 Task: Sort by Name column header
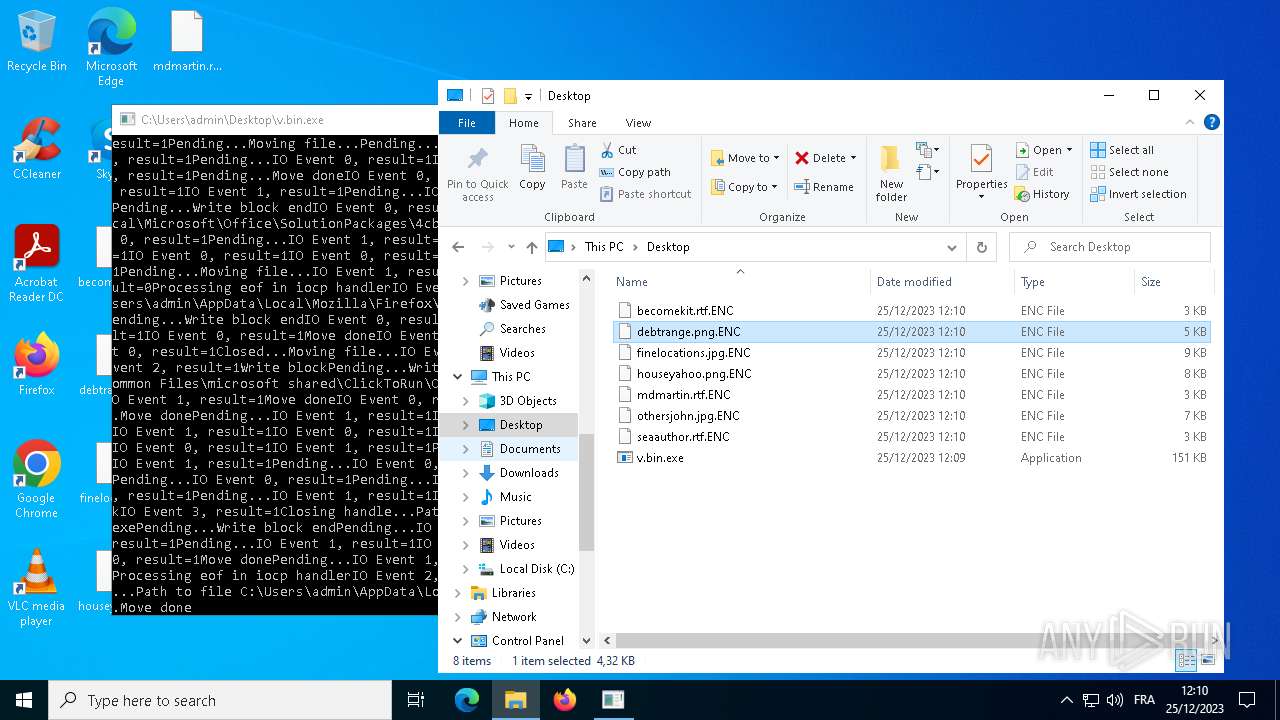pos(740,282)
